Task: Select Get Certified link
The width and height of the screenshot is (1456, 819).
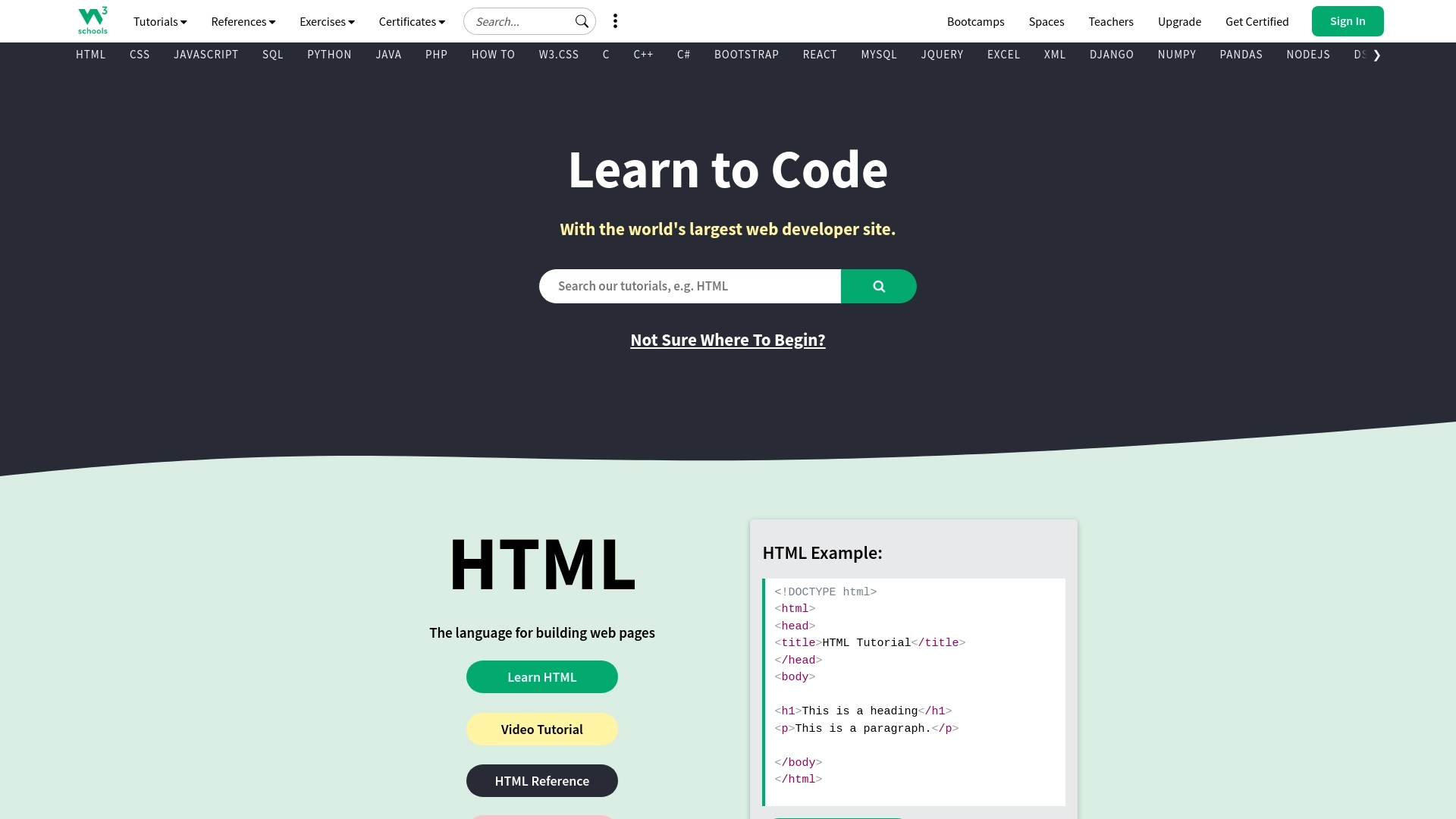Action: tap(1257, 21)
